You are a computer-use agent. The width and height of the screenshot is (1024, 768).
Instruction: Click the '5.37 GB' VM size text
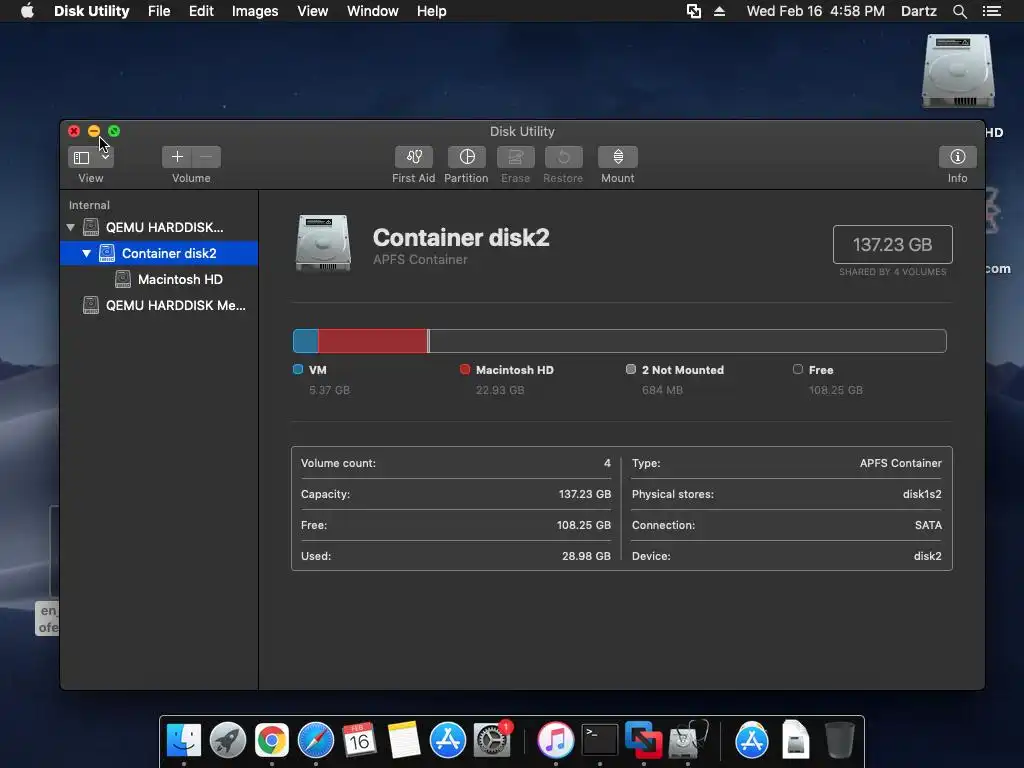tap(329, 390)
